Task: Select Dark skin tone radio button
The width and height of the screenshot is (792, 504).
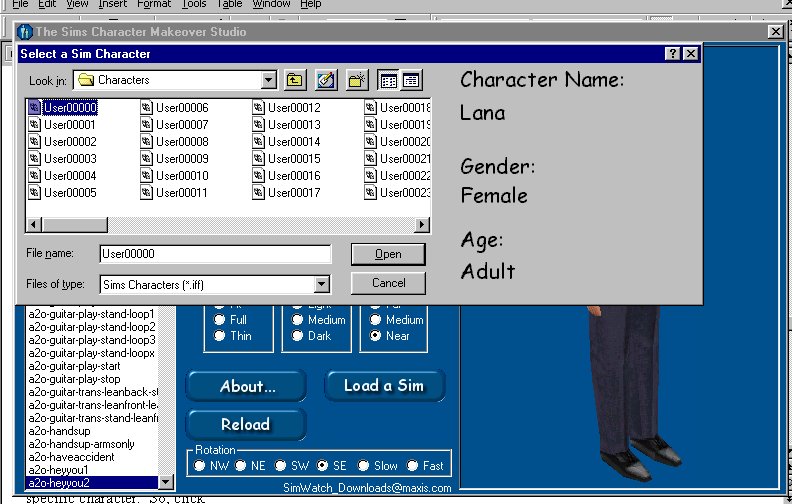Action: coord(298,335)
